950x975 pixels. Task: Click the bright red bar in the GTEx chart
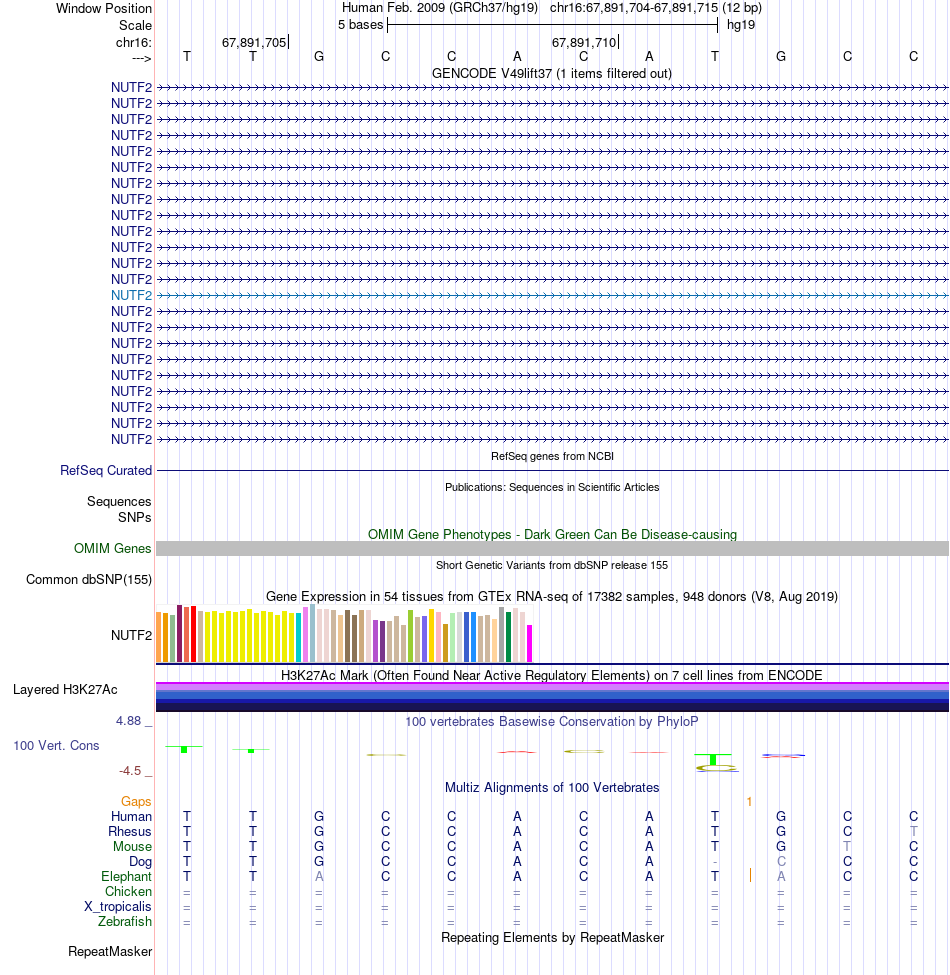click(x=193, y=634)
